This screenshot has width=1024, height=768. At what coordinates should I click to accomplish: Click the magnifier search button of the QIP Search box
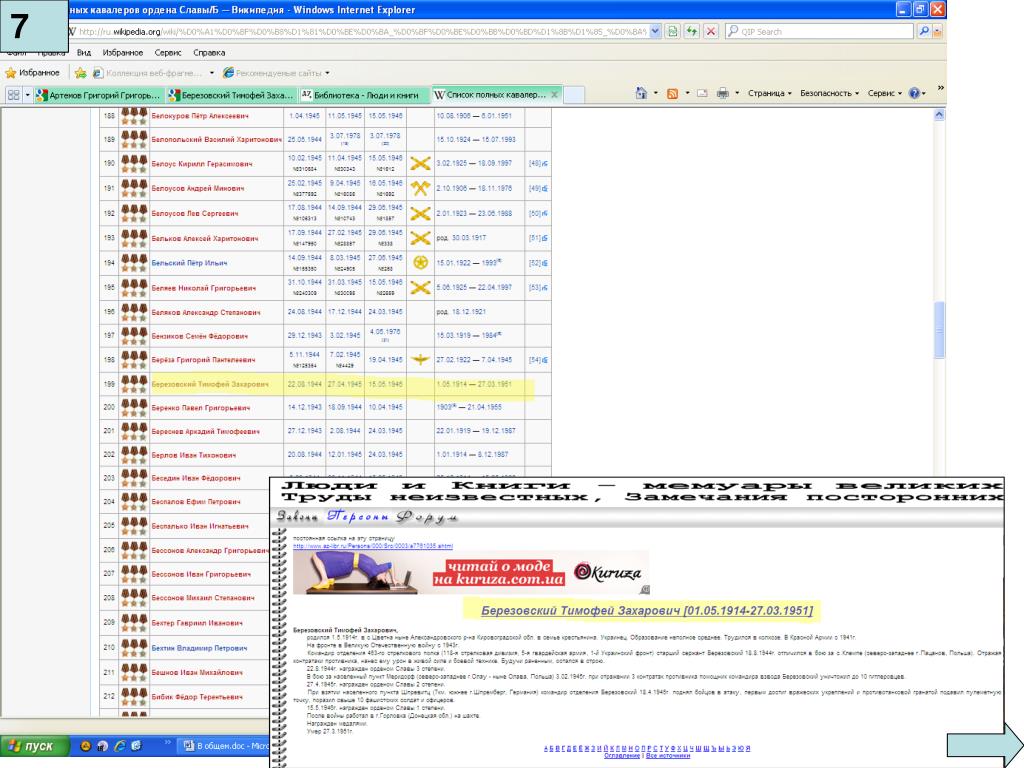point(923,31)
